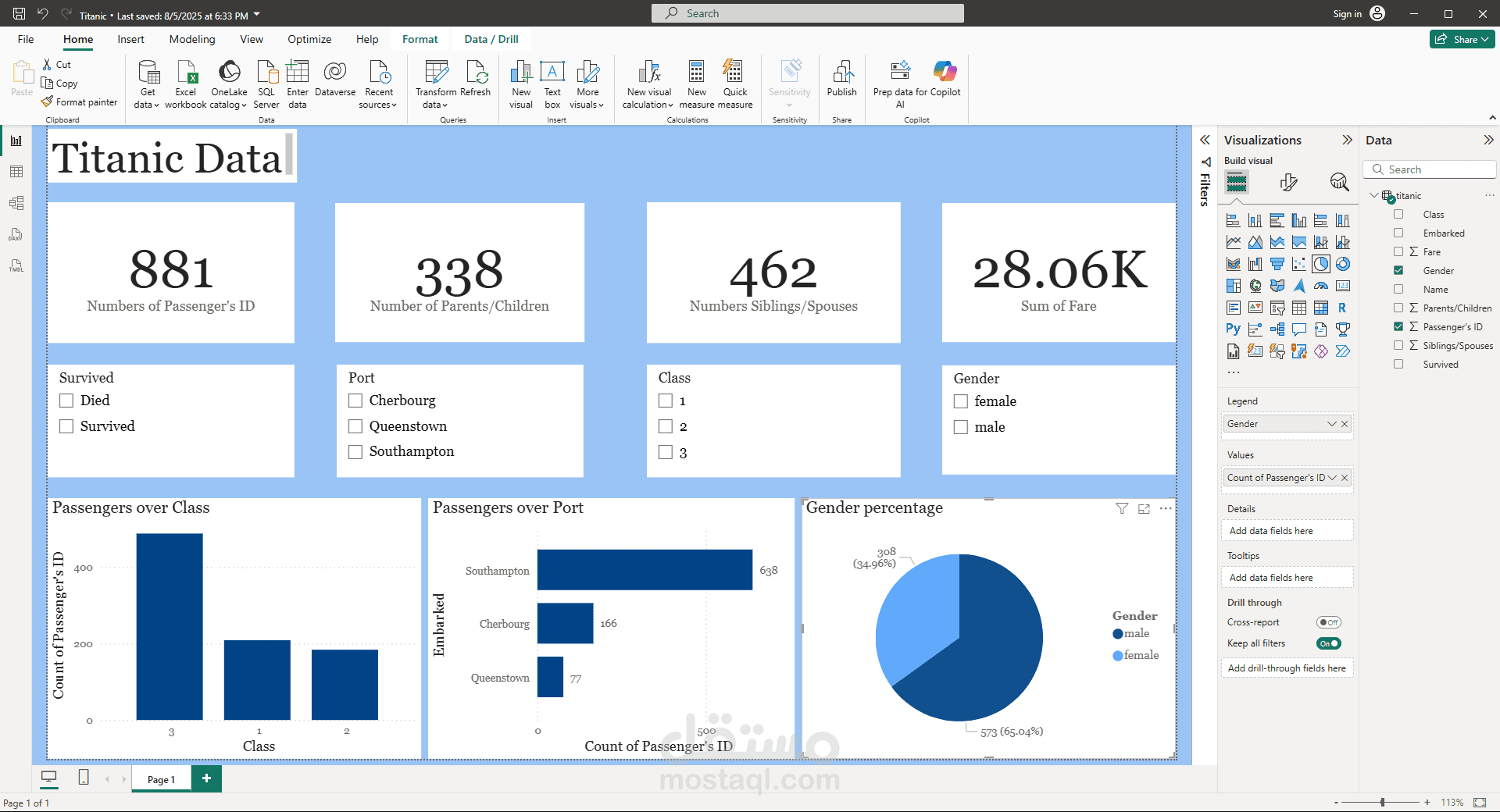This screenshot has height=812, width=1500.
Task: Check the Survived slicer checkbox
Action: 66,426
